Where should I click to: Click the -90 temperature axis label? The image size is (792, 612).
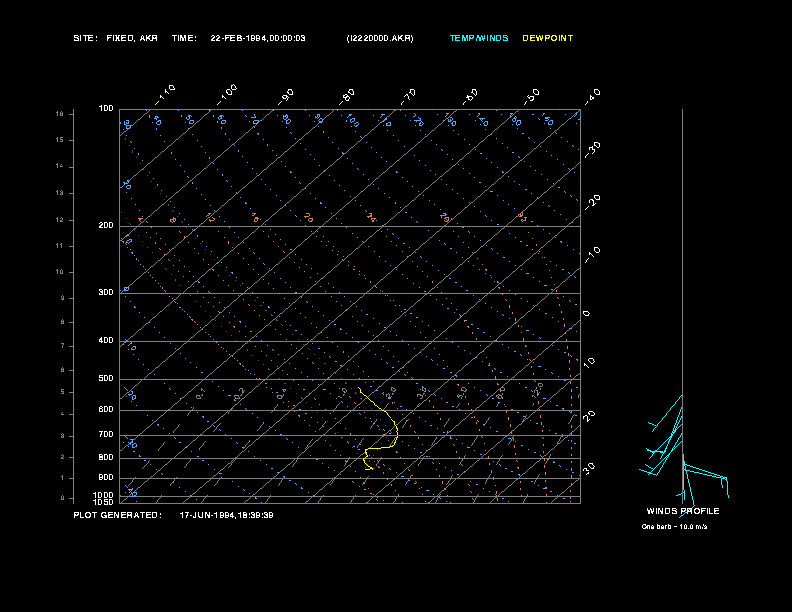[286, 97]
